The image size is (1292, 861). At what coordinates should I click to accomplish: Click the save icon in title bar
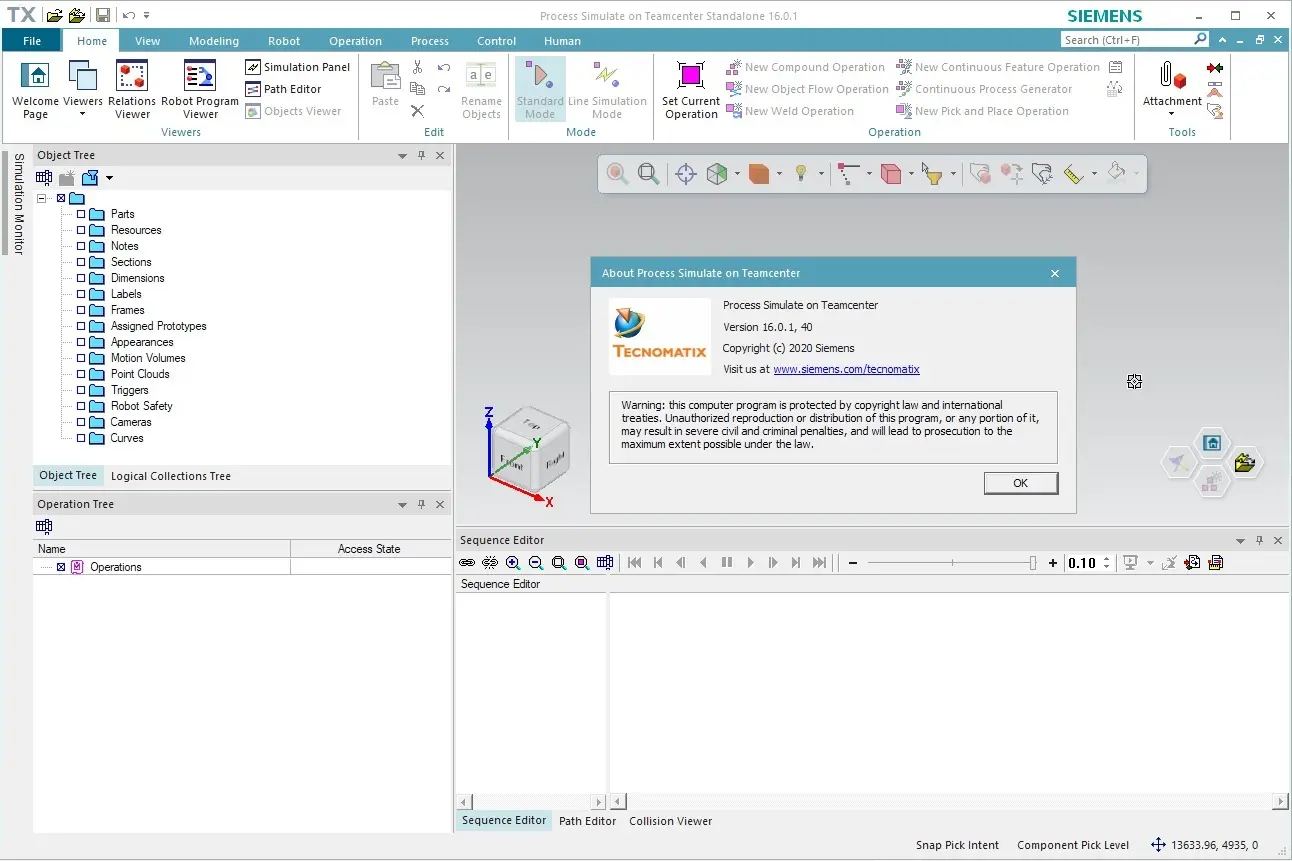pos(103,15)
